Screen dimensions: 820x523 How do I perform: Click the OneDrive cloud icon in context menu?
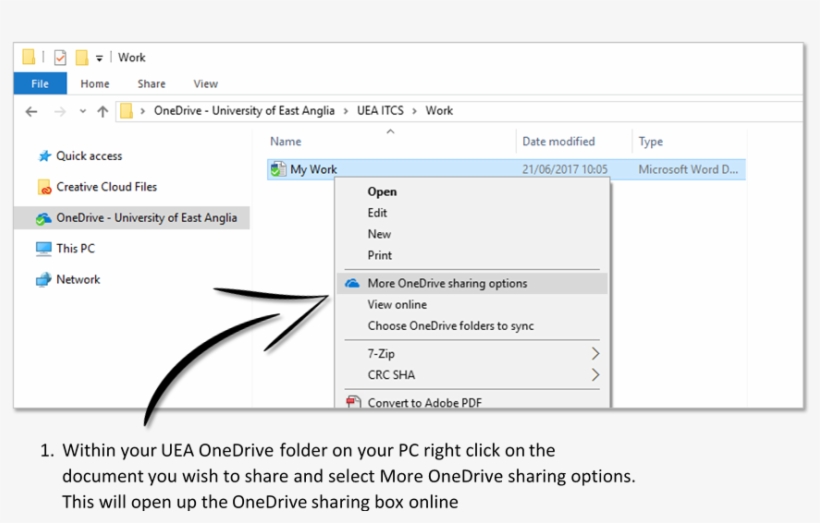point(352,283)
